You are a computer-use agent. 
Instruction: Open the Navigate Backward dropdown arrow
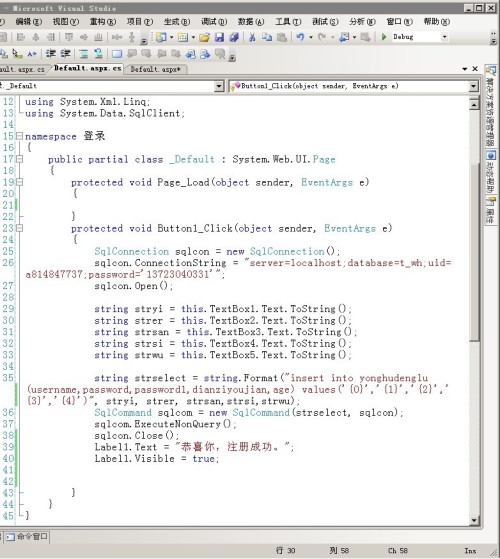tap(354, 37)
